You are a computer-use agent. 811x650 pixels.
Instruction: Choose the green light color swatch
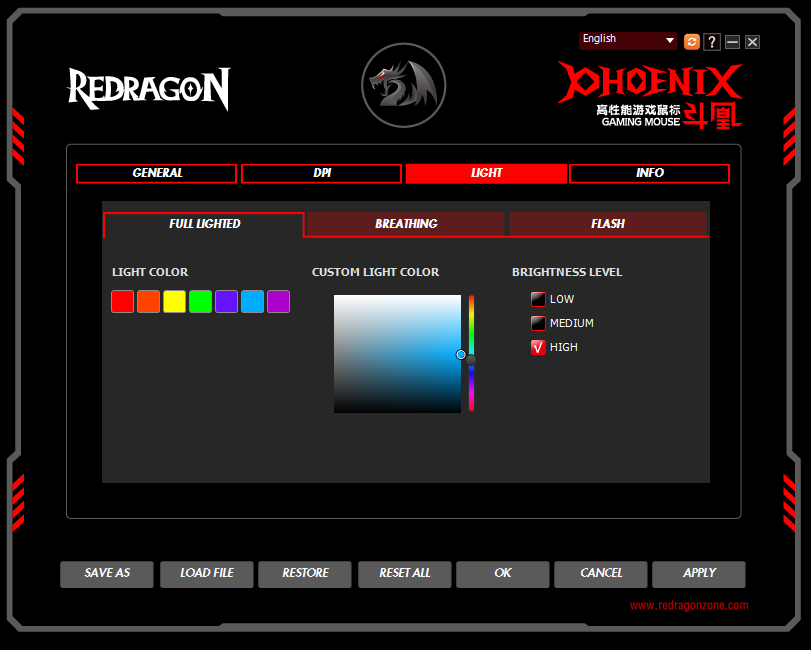[x=201, y=302]
